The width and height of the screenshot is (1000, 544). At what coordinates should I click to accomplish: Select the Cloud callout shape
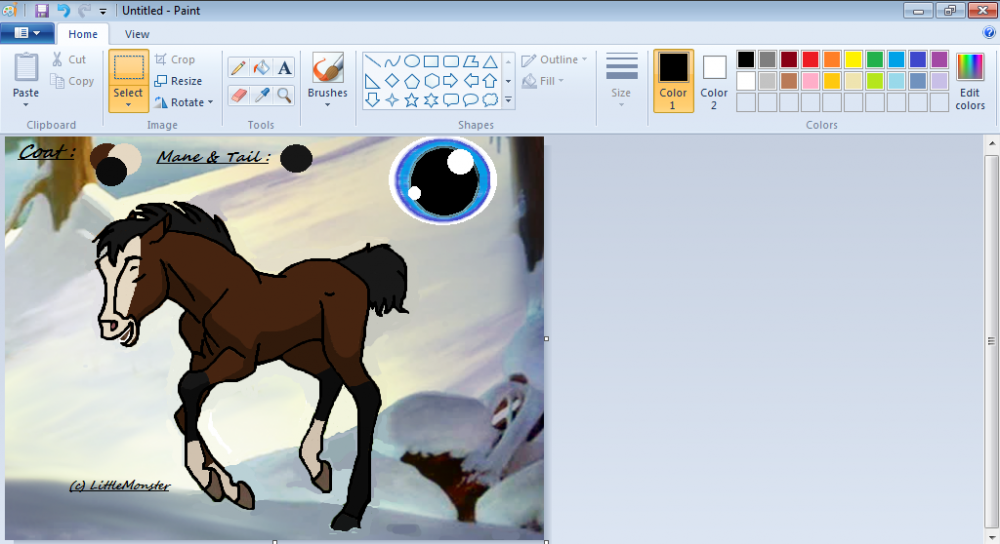[x=490, y=100]
